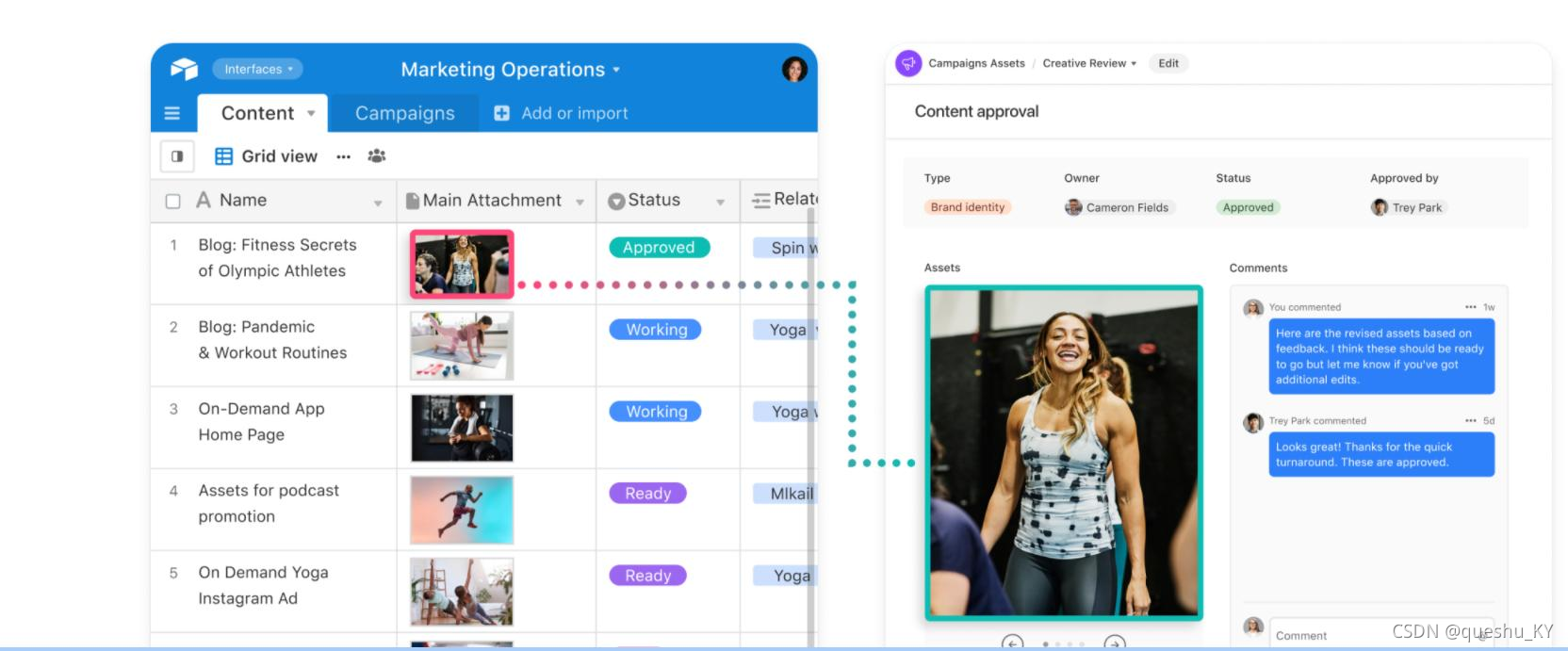Screen dimensions: 1568x651
Task: Click Mikail linked record in row 4
Action: click(x=784, y=494)
